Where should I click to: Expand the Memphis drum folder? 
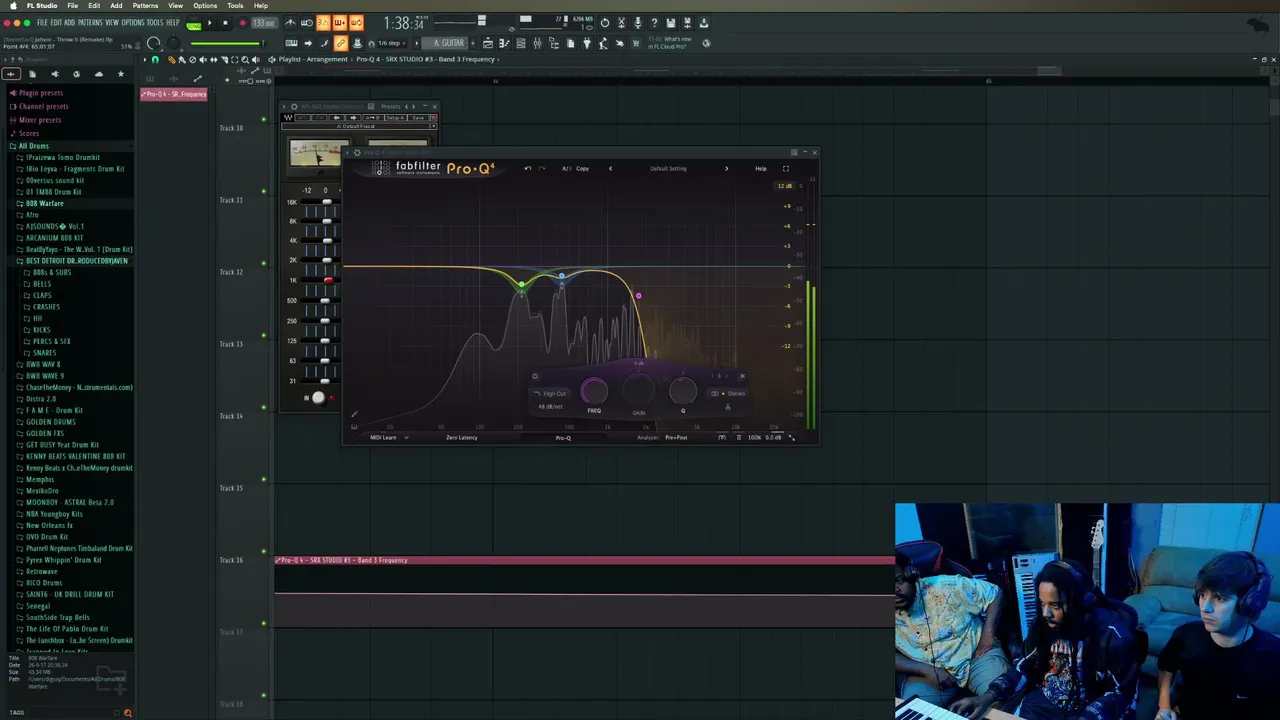(39, 479)
